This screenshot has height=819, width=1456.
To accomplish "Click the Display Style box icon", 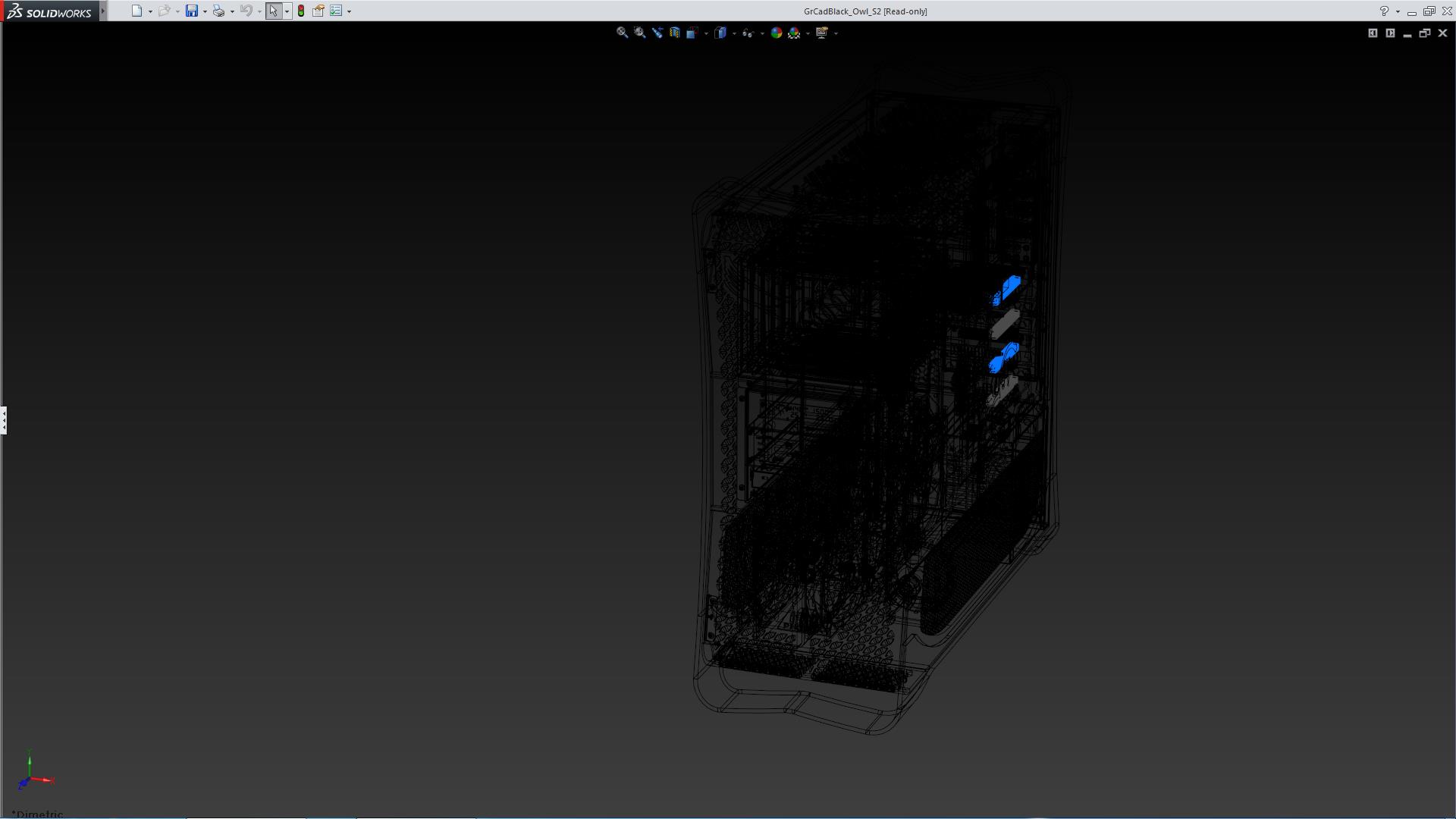I will pos(720,33).
